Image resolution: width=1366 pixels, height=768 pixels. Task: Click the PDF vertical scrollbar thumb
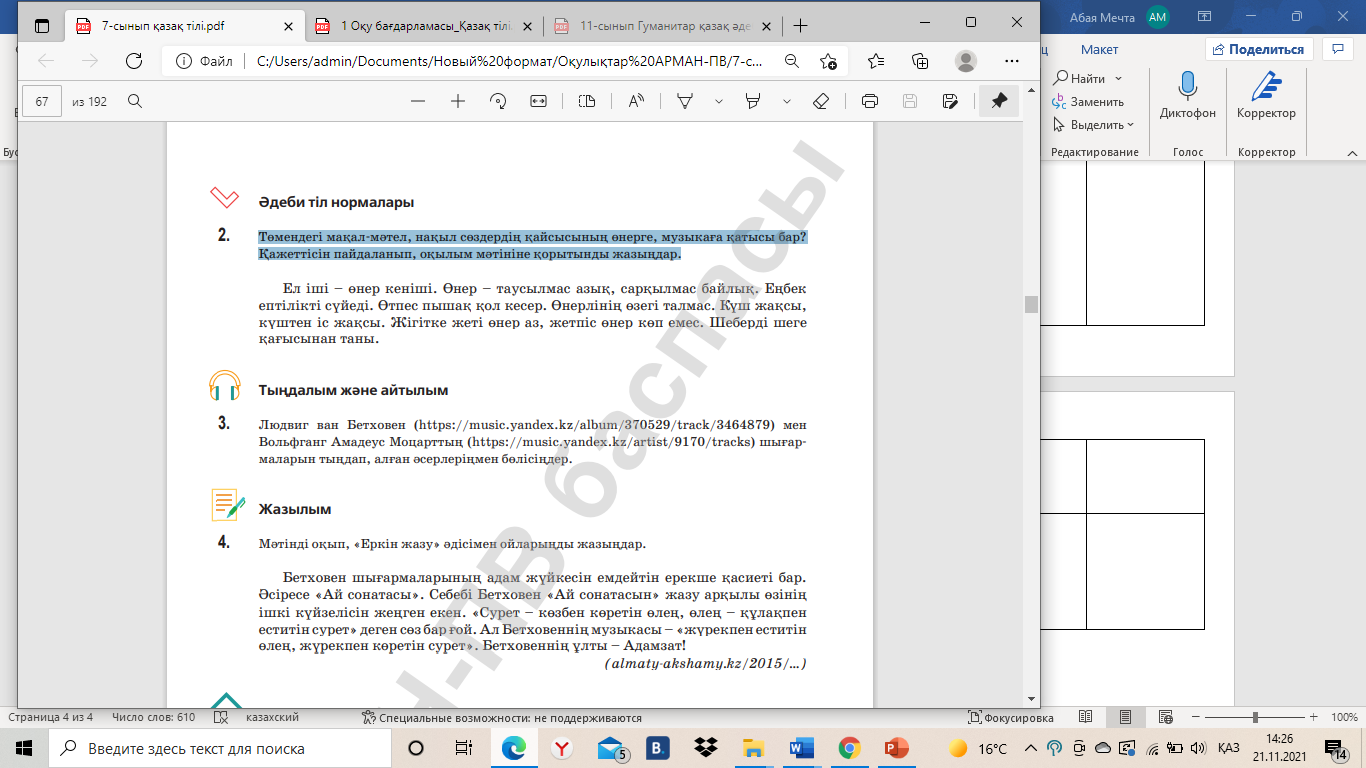click(x=1030, y=304)
